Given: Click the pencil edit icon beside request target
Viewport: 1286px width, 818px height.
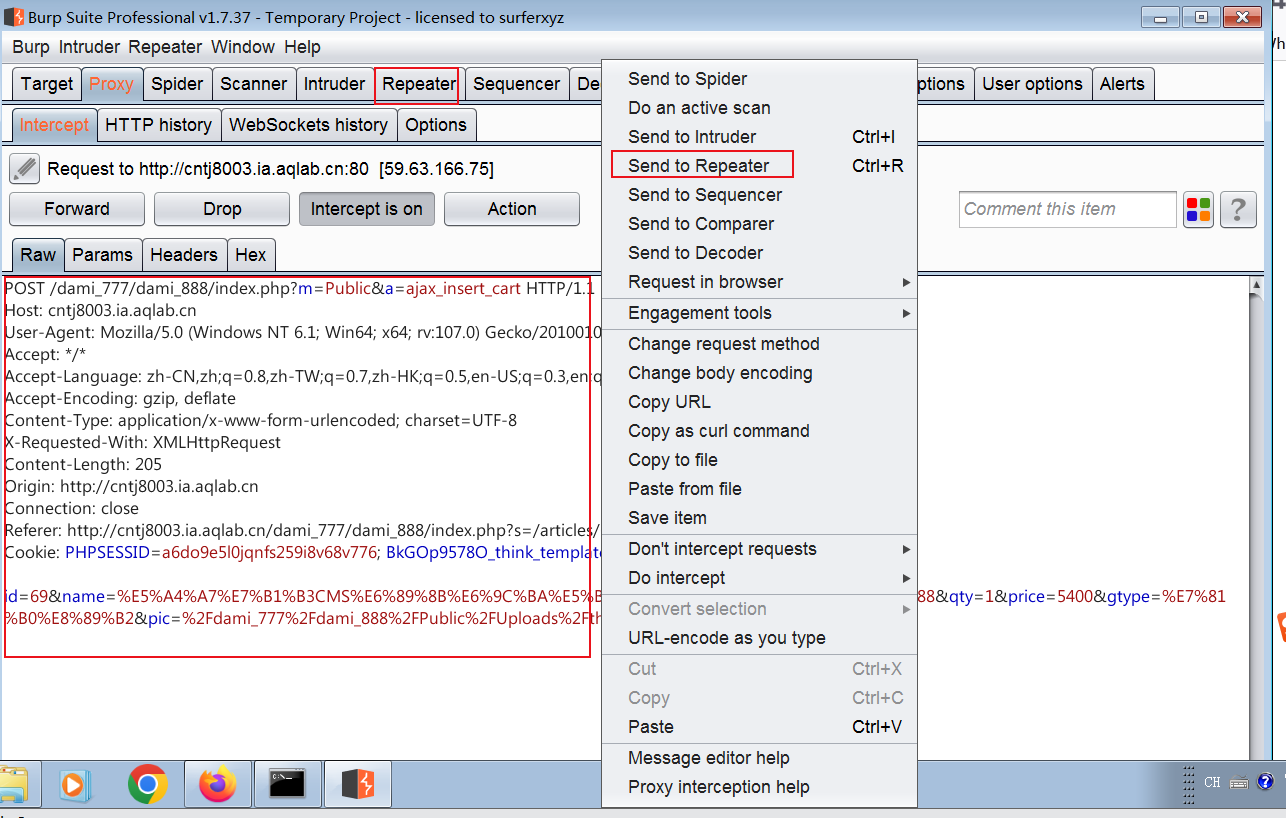Looking at the screenshot, I should point(25,169).
